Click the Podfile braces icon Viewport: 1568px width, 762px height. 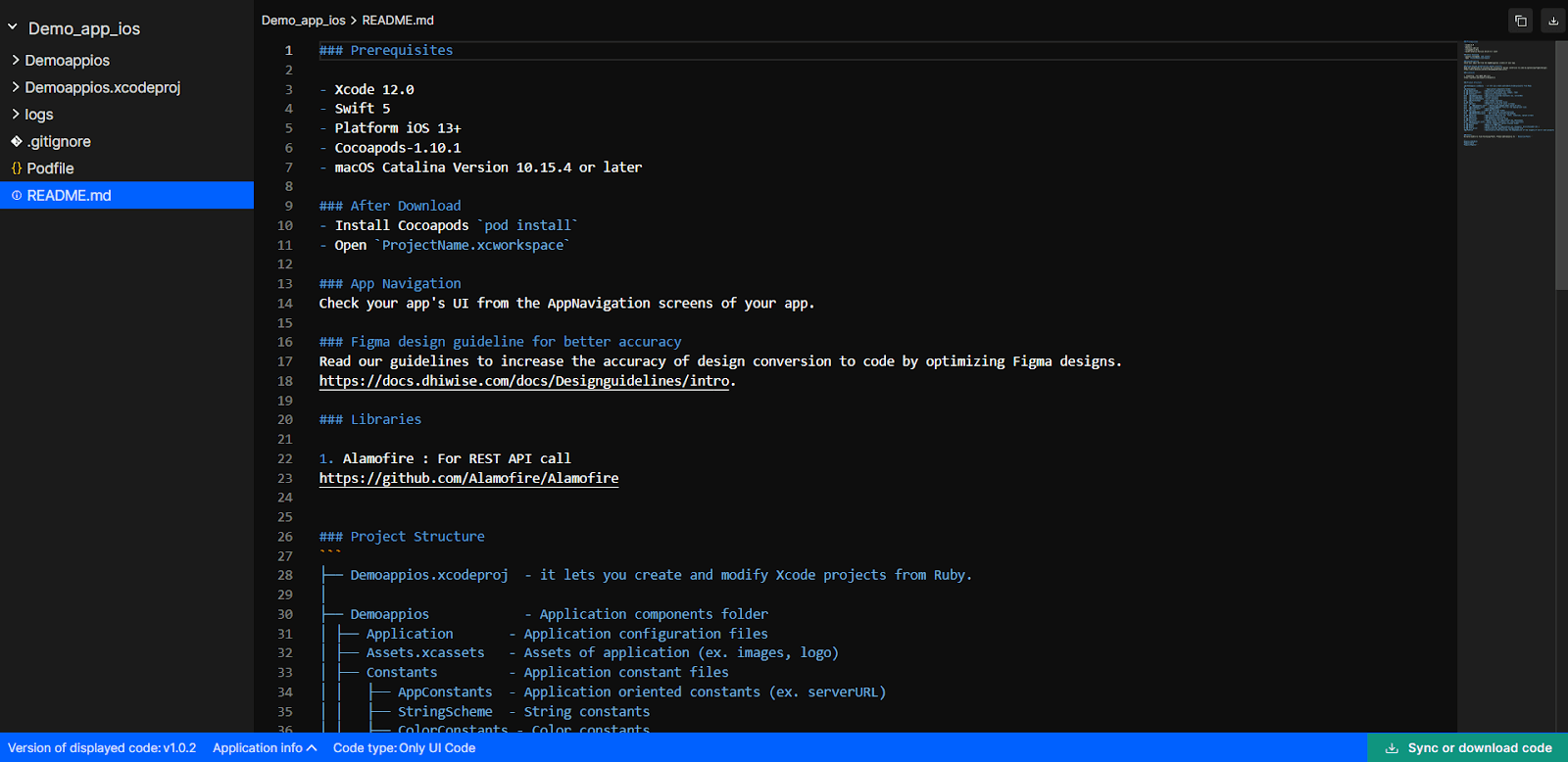[17, 168]
